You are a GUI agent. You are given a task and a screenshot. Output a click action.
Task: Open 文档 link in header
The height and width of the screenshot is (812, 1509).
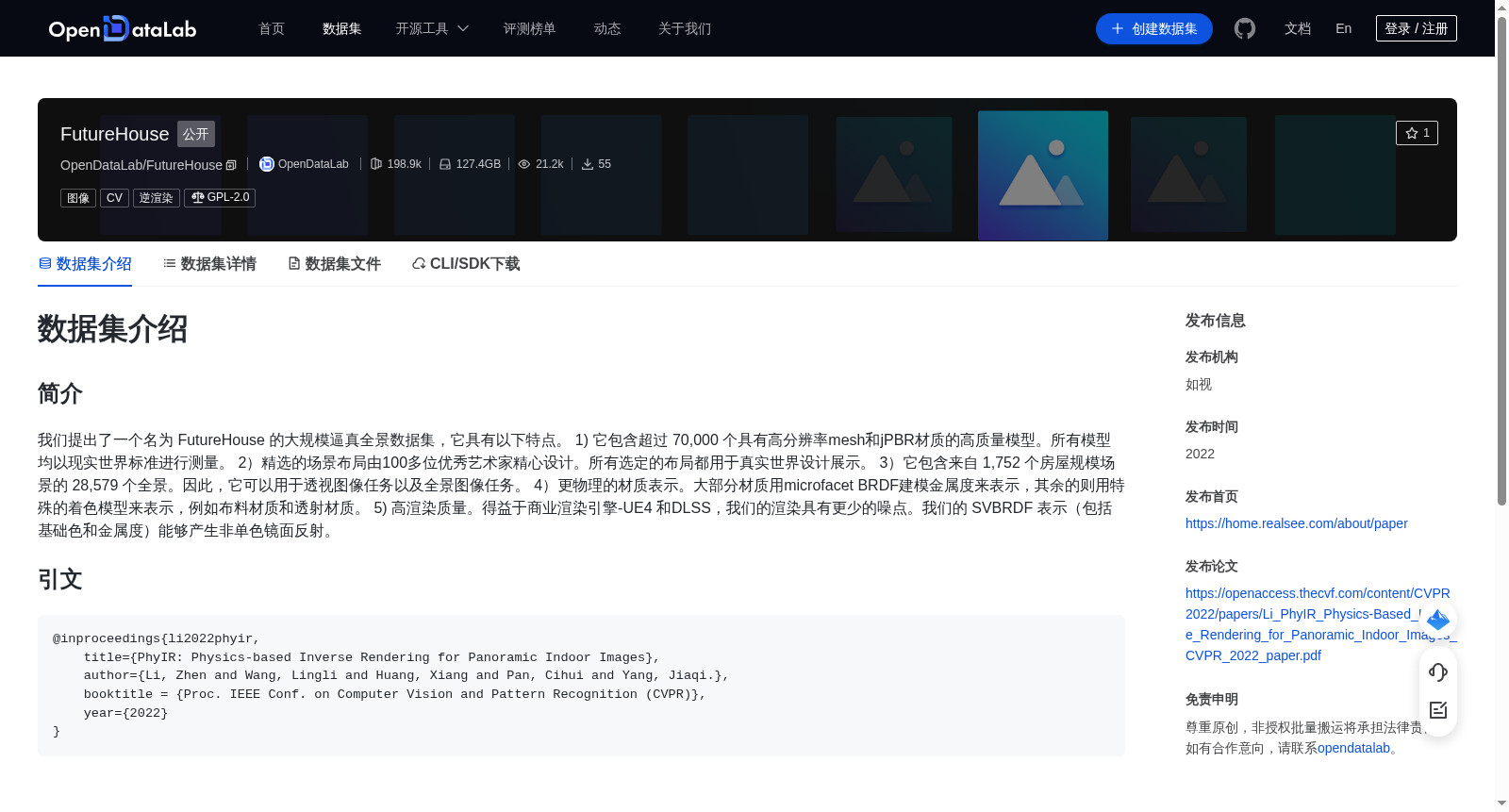tap(1298, 28)
